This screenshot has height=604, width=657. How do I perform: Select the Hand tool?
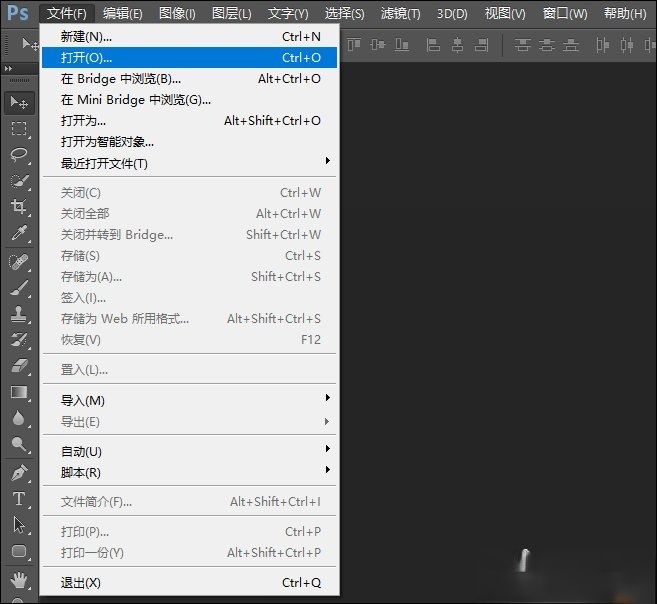click(x=19, y=581)
